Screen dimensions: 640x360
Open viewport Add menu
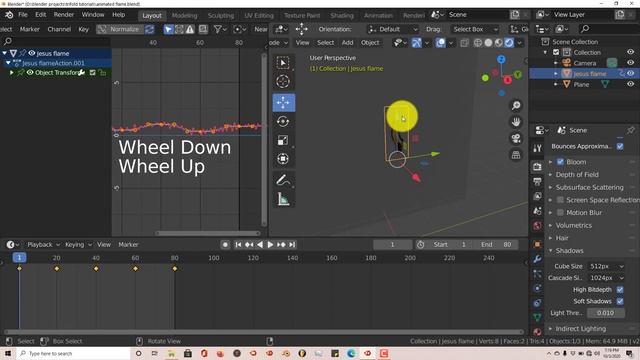[347, 42]
